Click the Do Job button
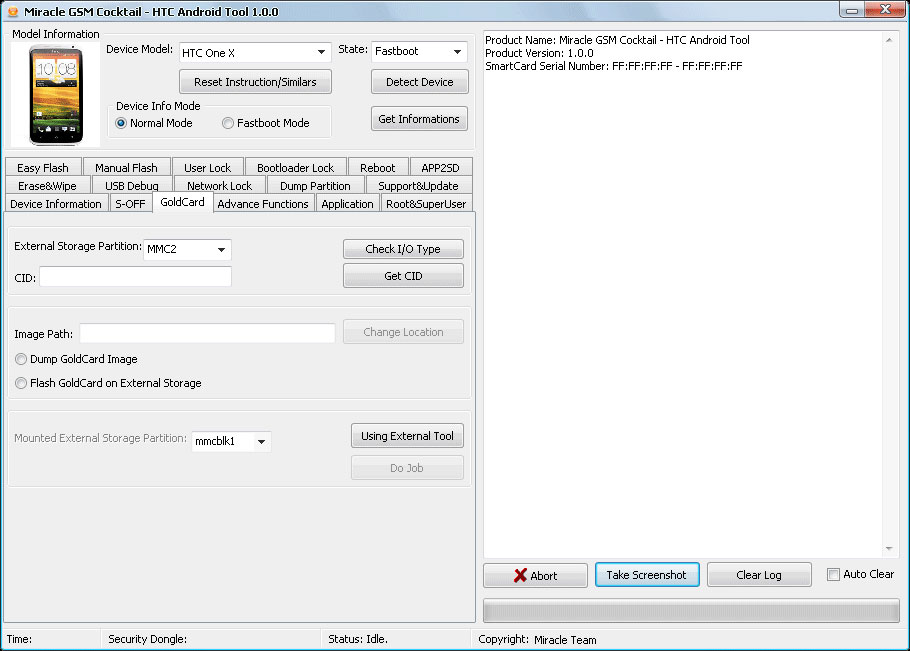Screen dimensions: 910x651 (x=407, y=468)
